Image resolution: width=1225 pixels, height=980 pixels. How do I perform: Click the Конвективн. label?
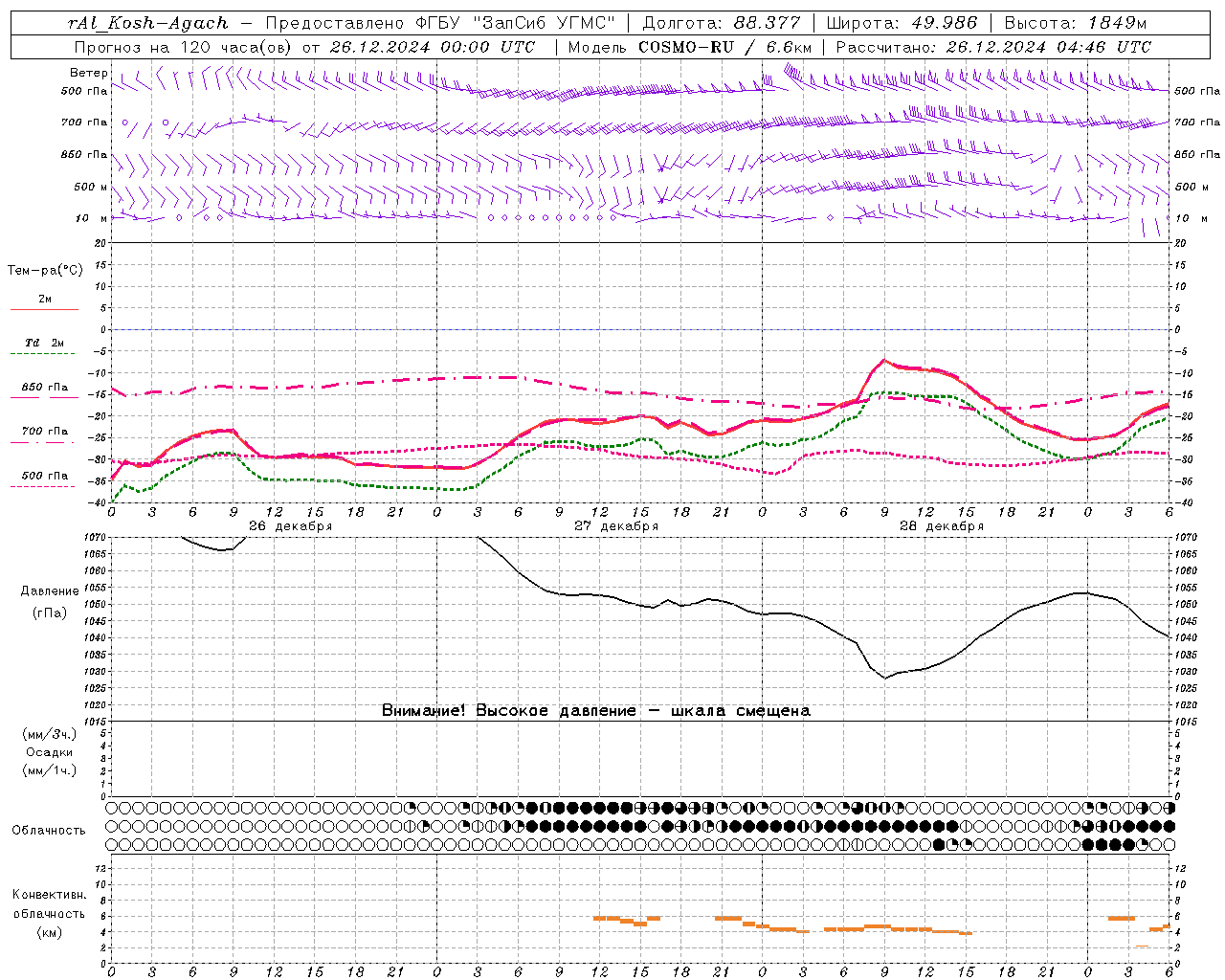click(50, 895)
